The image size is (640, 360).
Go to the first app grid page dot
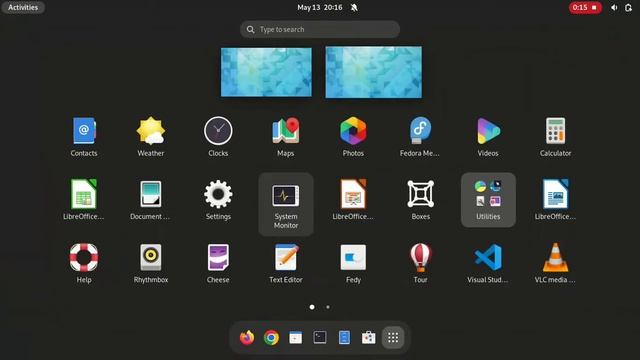(312, 307)
